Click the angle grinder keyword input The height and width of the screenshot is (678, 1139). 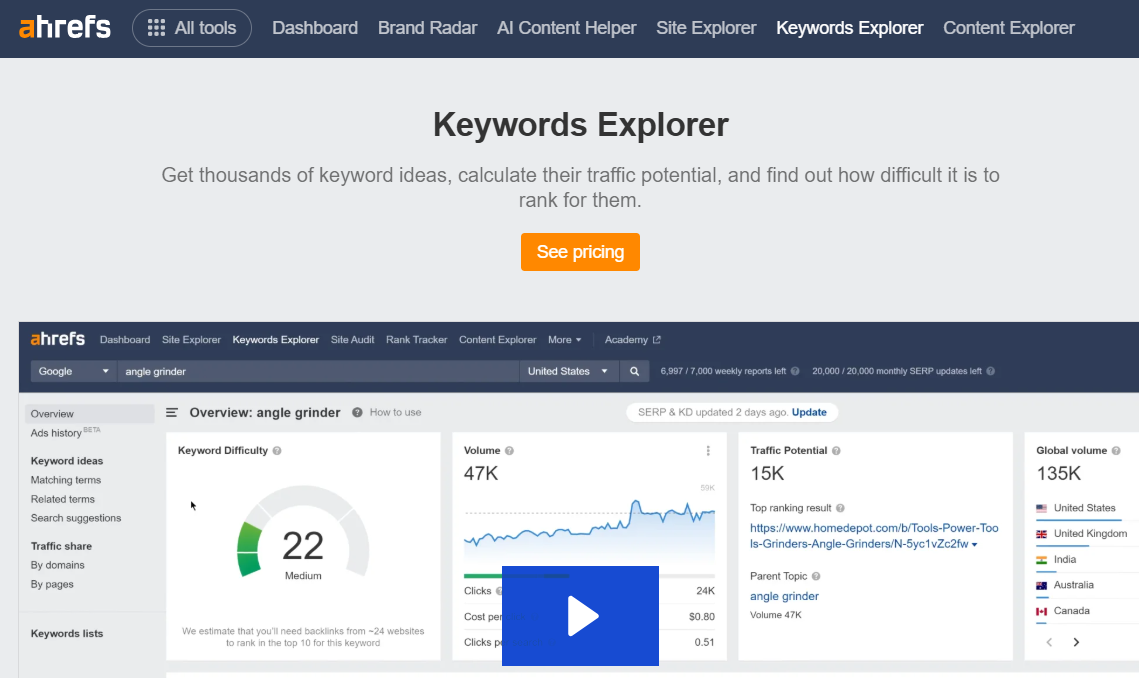318,371
